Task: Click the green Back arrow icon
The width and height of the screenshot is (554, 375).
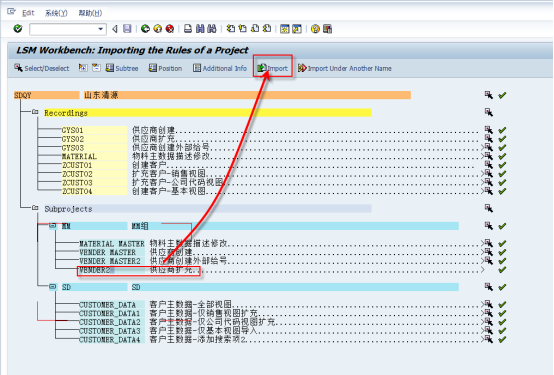Action: click(145, 29)
